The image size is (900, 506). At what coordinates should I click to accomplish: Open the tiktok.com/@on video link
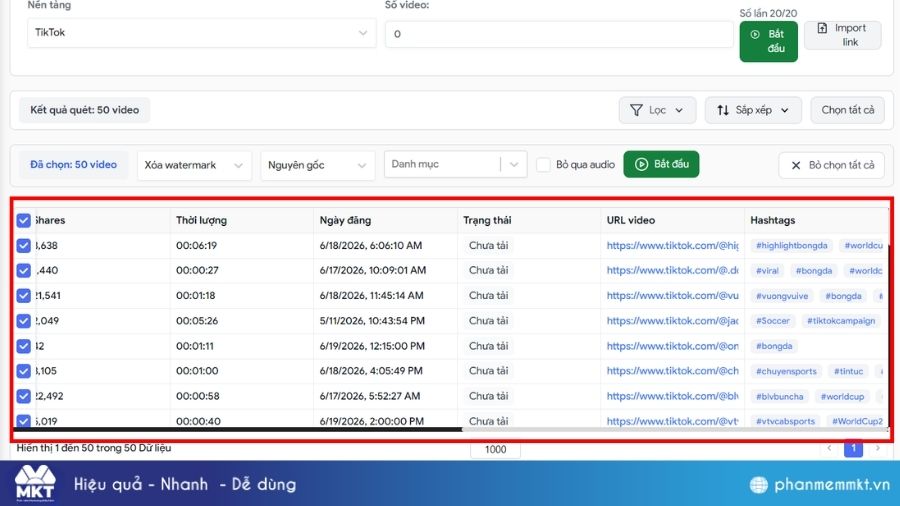(673, 346)
